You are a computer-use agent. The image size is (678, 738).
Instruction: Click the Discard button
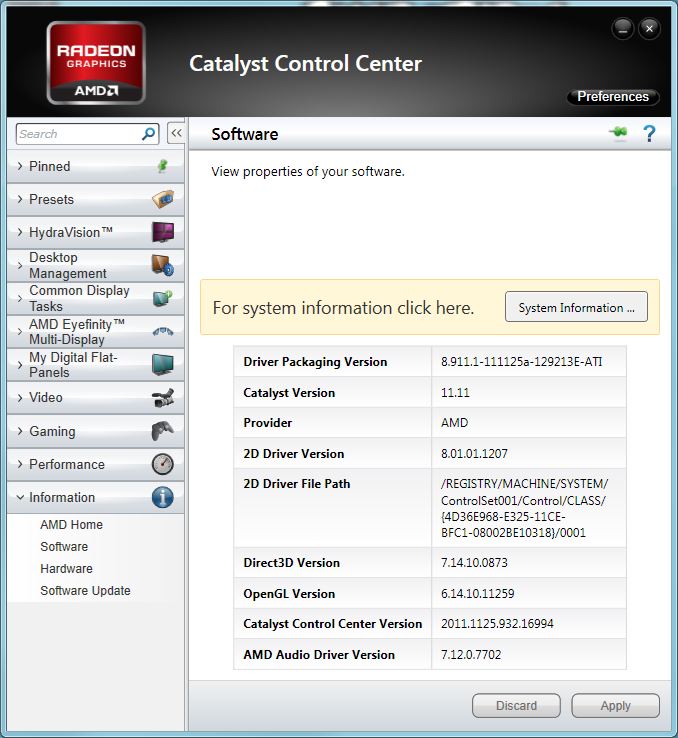coord(516,706)
